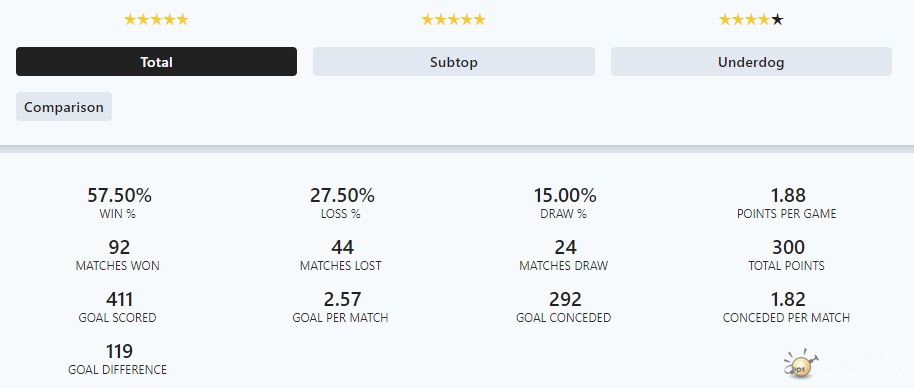This screenshot has height=388, width=914.
Task: Switch to the Subtop tab
Action: click(454, 62)
